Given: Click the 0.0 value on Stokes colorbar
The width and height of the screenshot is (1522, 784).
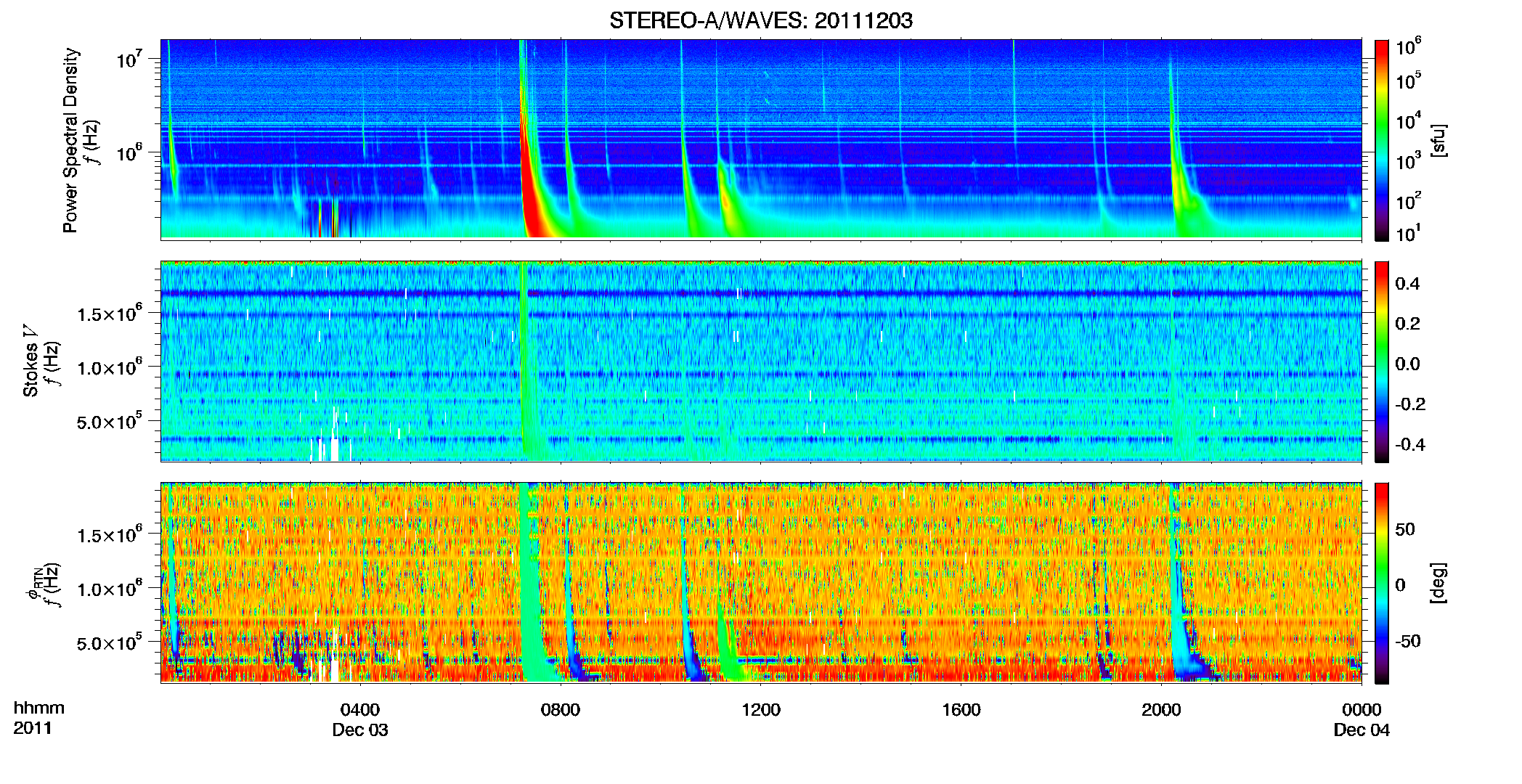Looking at the screenshot, I should [1407, 364].
